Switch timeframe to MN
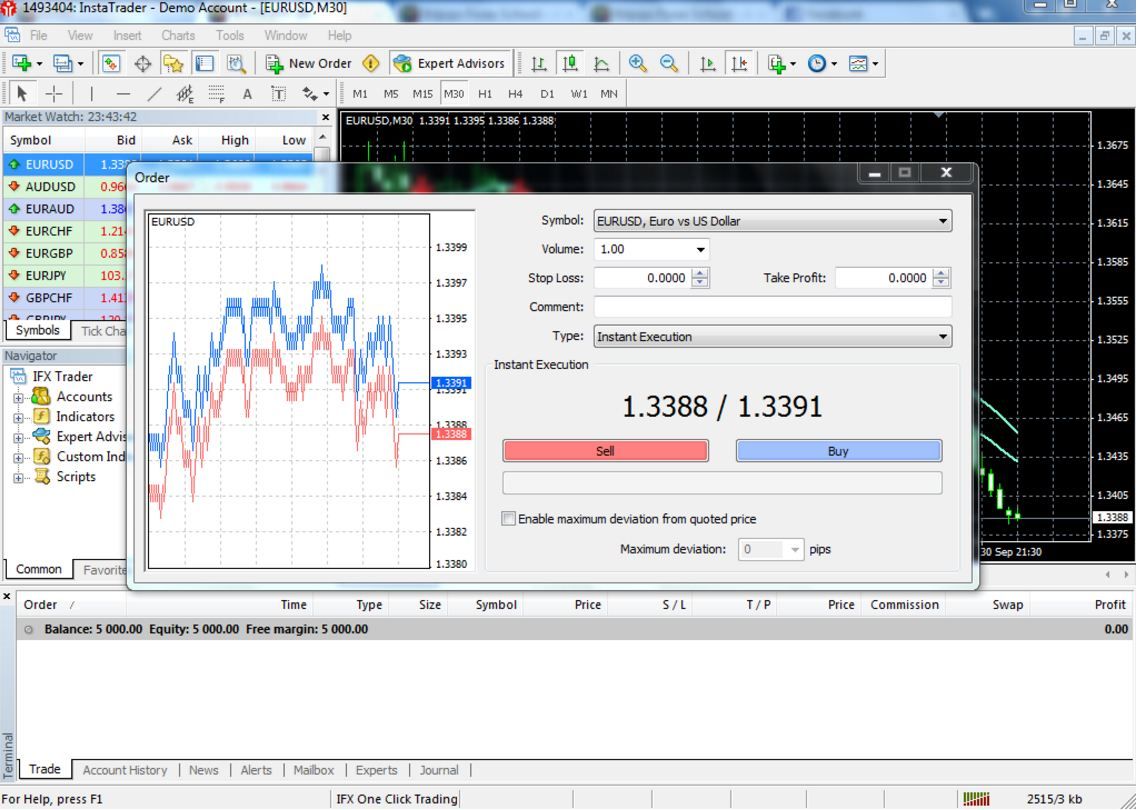Screen dimensions: 1138x810 point(609,94)
